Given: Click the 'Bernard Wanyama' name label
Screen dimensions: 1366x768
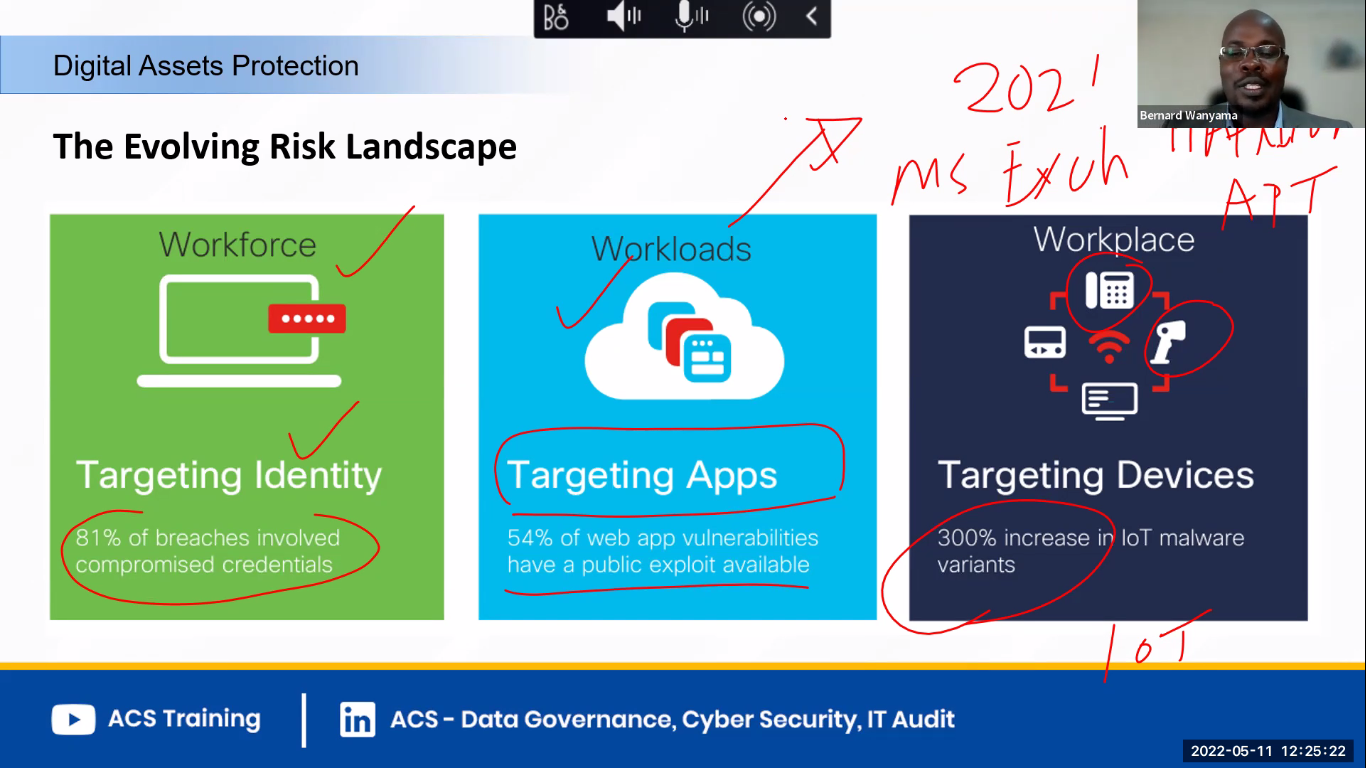Looking at the screenshot, I should pyautogui.click(x=1189, y=116).
